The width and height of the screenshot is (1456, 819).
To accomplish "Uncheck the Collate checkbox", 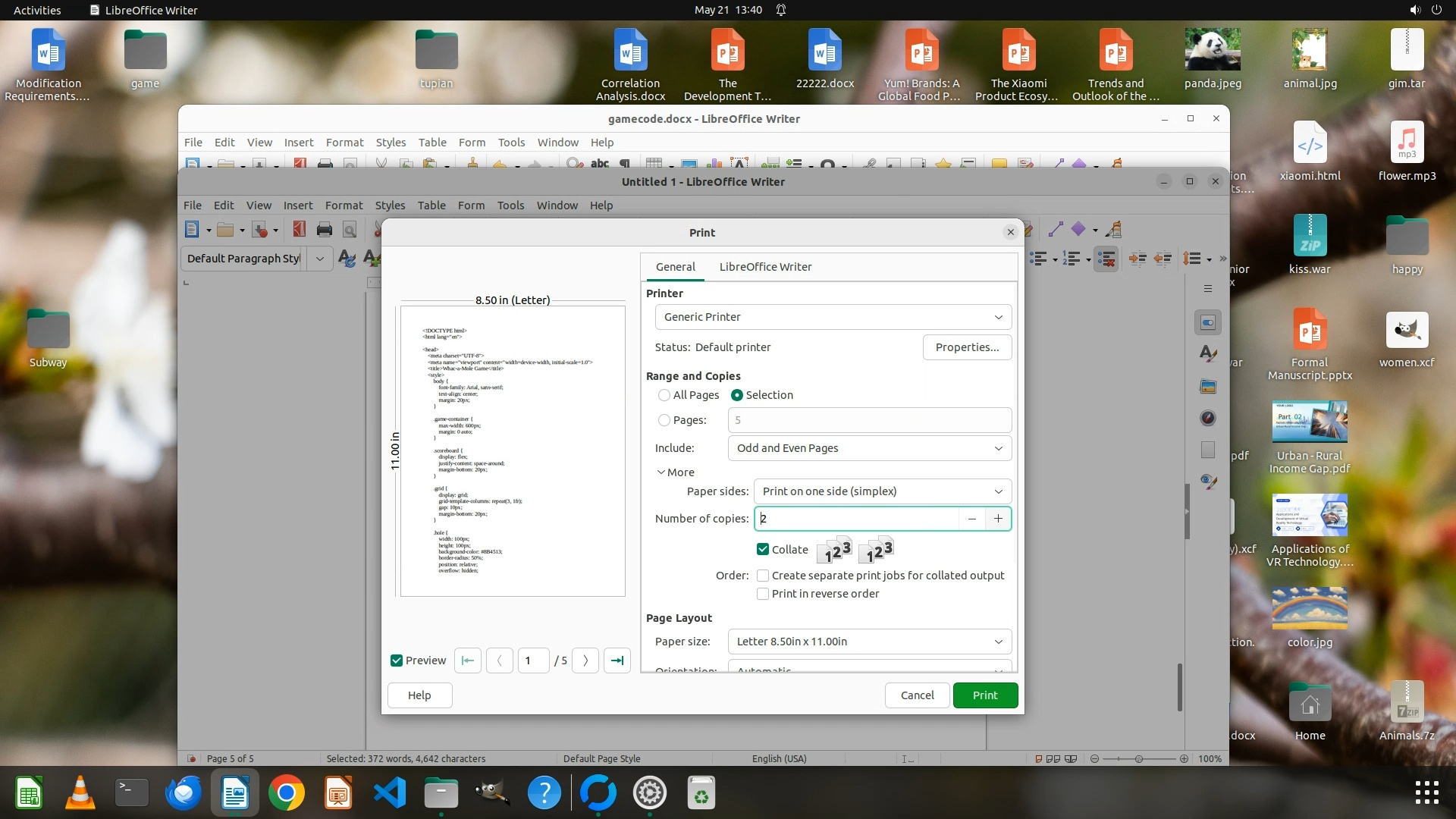I will pyautogui.click(x=763, y=550).
